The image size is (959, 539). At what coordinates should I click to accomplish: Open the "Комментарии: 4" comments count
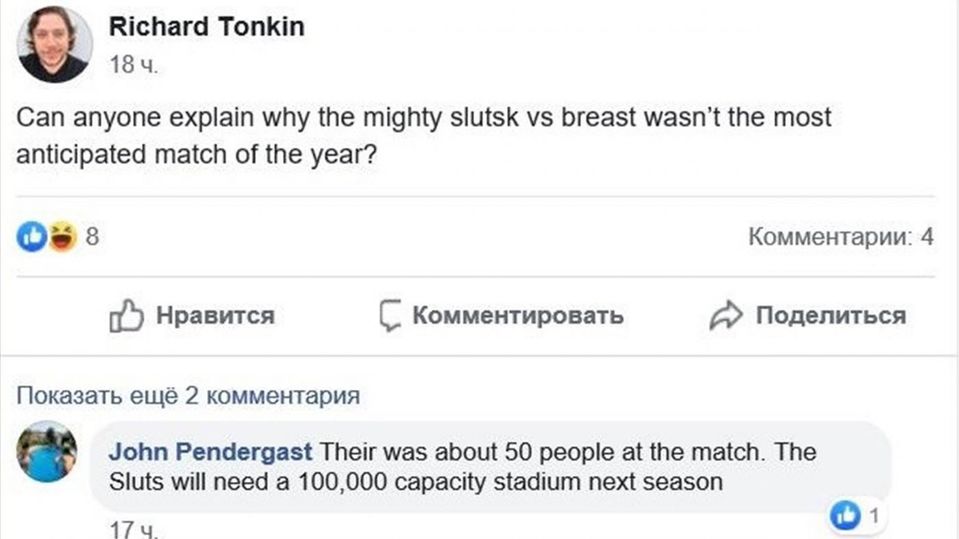(840, 238)
